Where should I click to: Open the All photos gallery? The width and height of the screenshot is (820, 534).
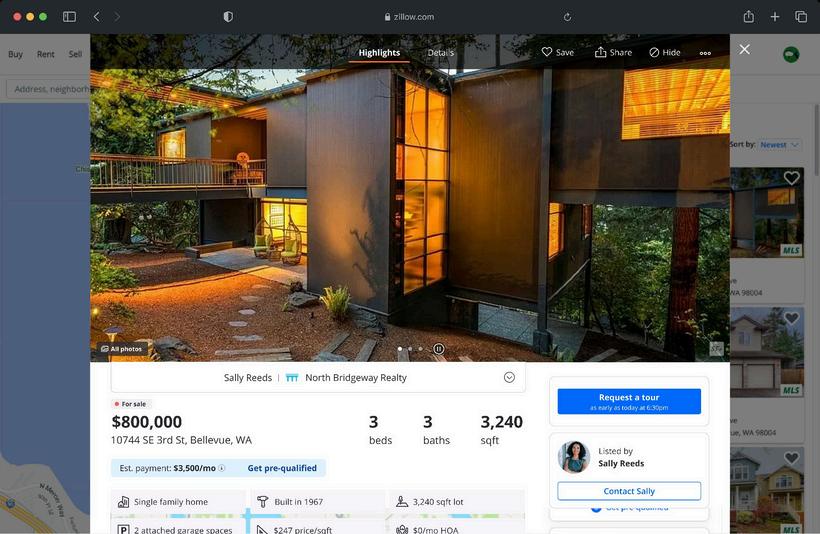(x=122, y=349)
